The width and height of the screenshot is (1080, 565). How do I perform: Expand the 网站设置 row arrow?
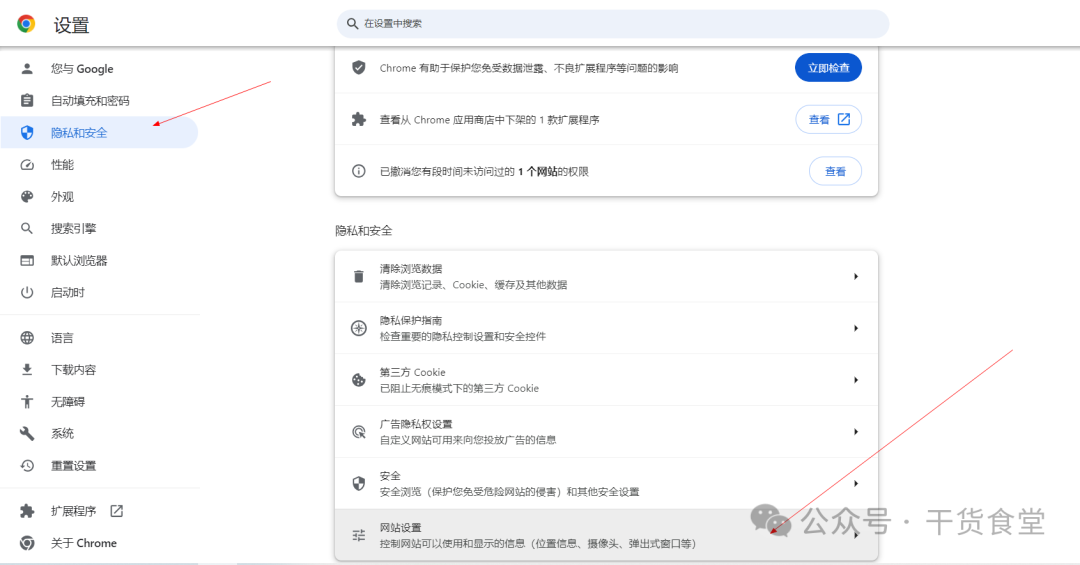(x=855, y=535)
